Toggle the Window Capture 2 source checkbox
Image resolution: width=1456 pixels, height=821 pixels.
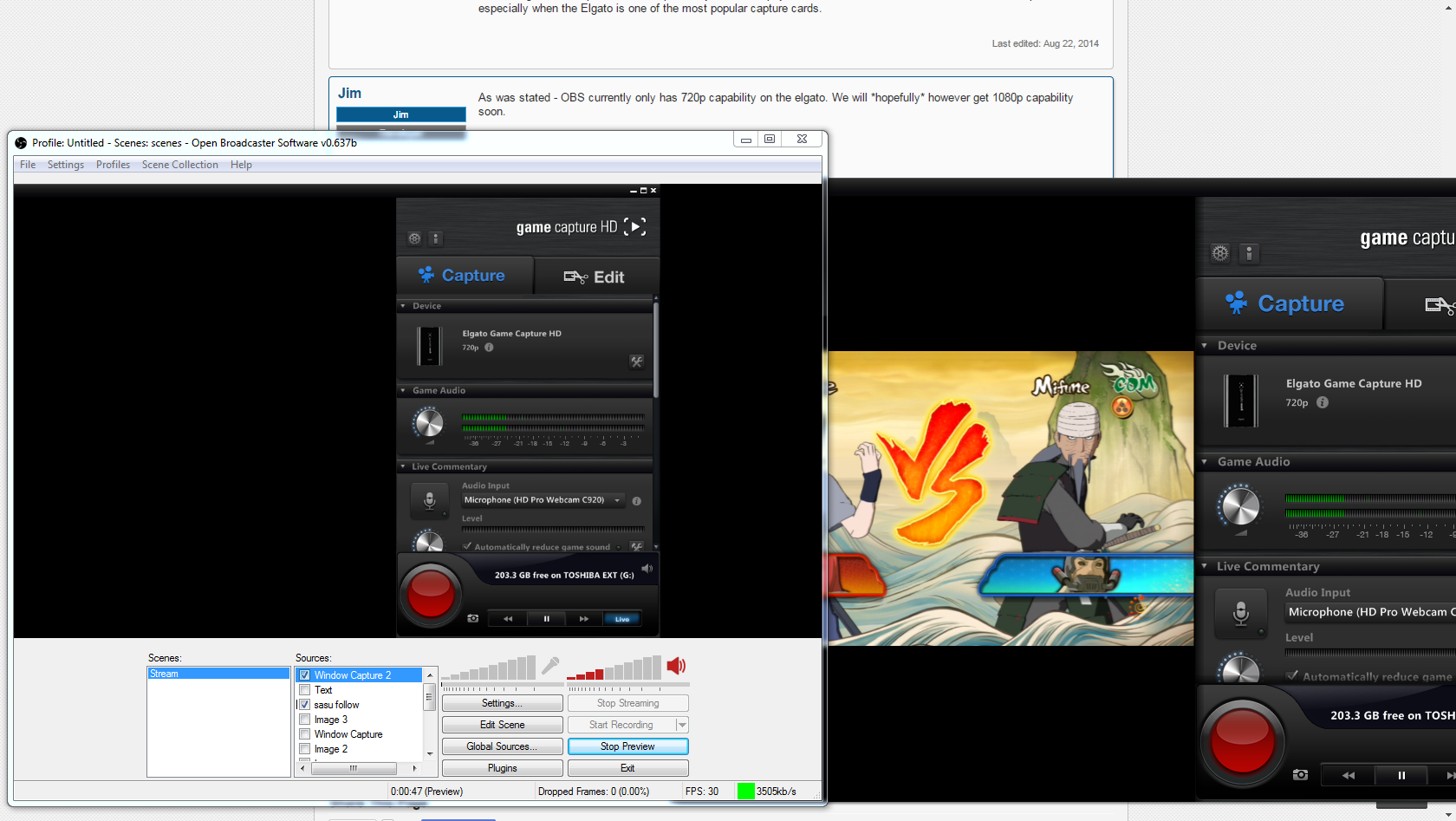[305, 675]
